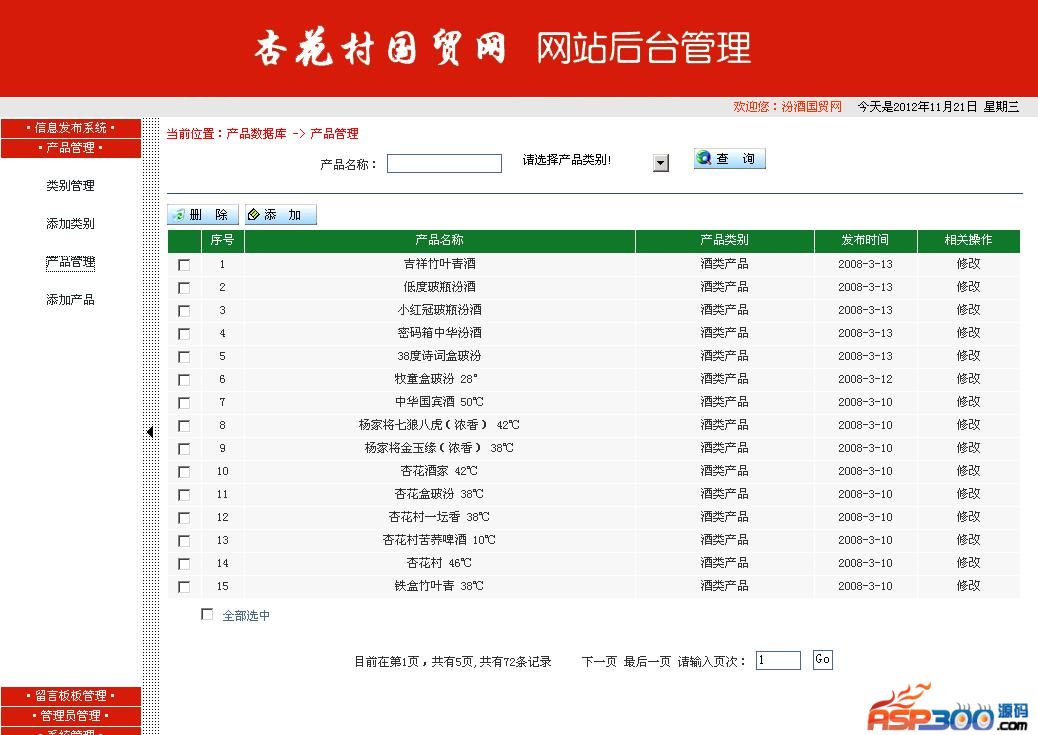Check the box for 吉祥竹叶青酒 row

tap(184, 265)
